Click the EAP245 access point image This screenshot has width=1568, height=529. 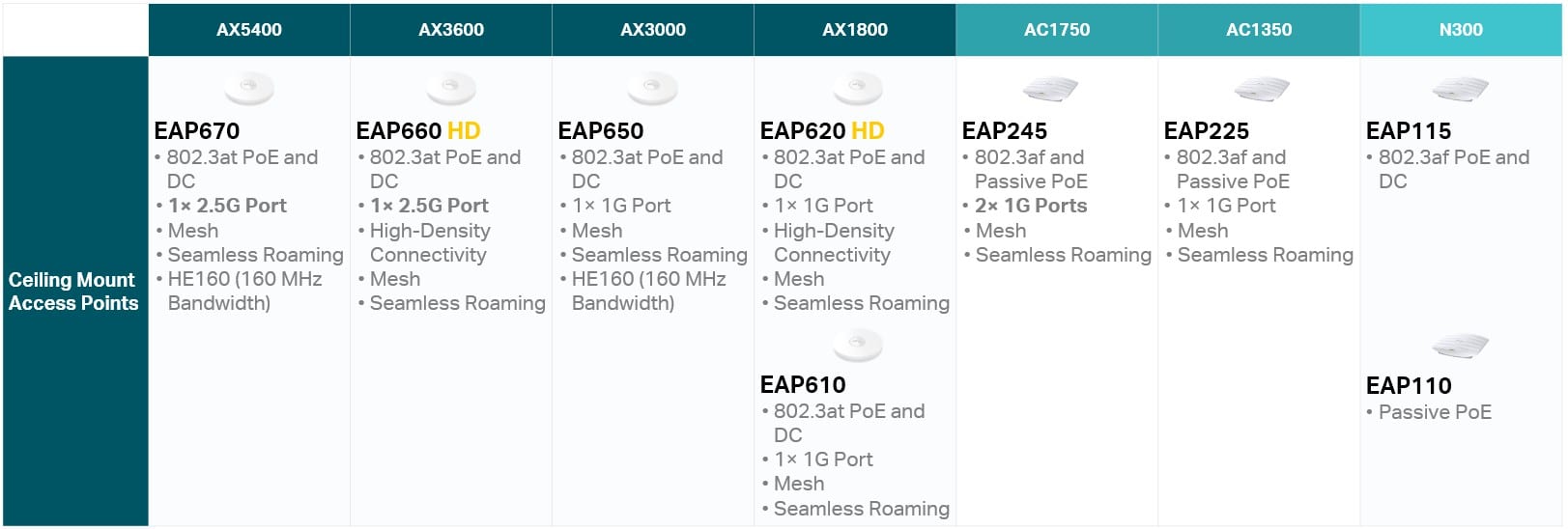[1050, 90]
